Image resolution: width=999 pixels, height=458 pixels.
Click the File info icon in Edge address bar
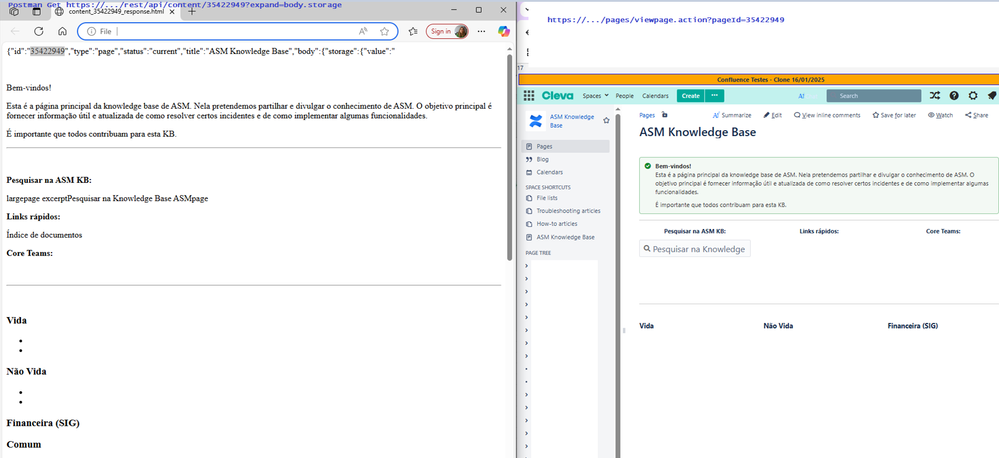(x=91, y=31)
